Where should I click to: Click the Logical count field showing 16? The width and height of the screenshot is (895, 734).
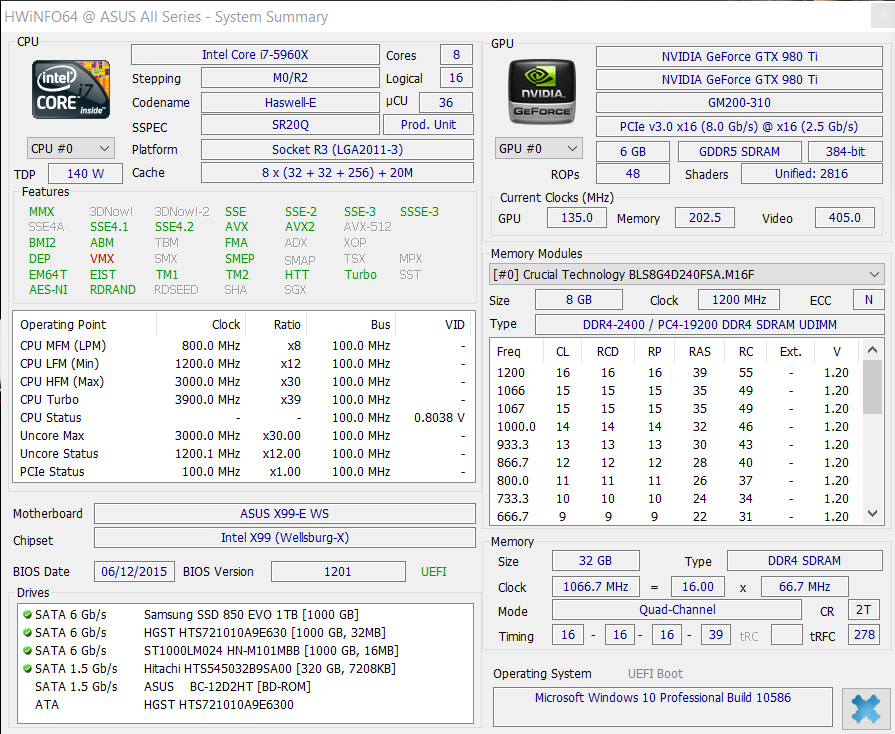(x=456, y=78)
